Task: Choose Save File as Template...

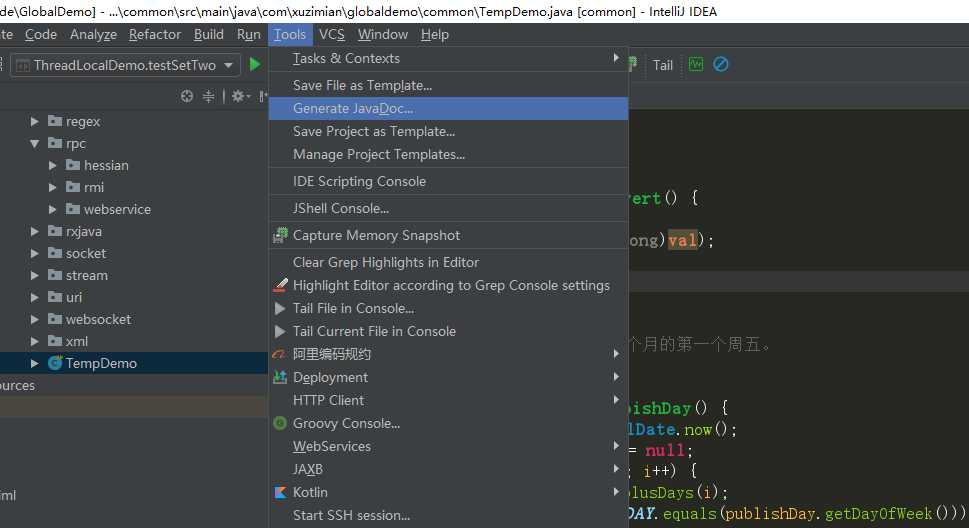Action: (449, 85)
